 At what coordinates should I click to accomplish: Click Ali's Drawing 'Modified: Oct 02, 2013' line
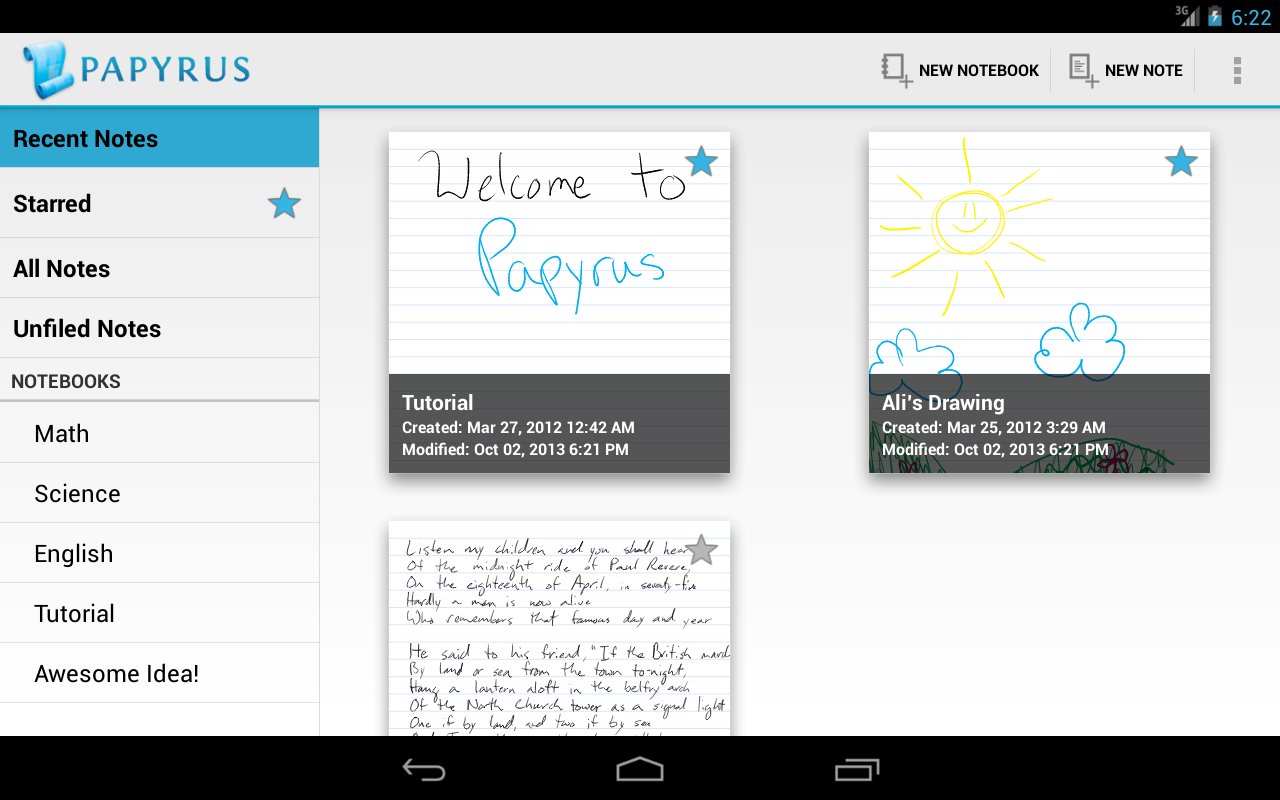[995, 450]
